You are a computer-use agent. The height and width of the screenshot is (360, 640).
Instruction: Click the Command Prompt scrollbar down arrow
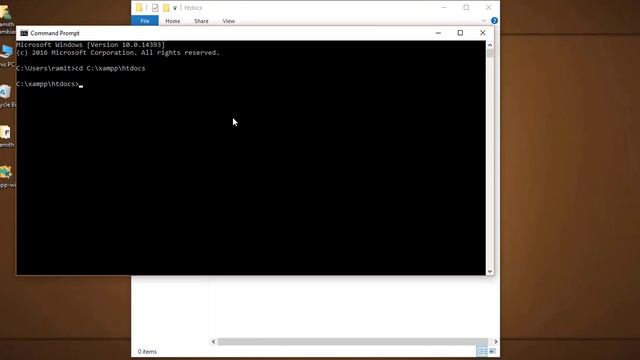490,271
